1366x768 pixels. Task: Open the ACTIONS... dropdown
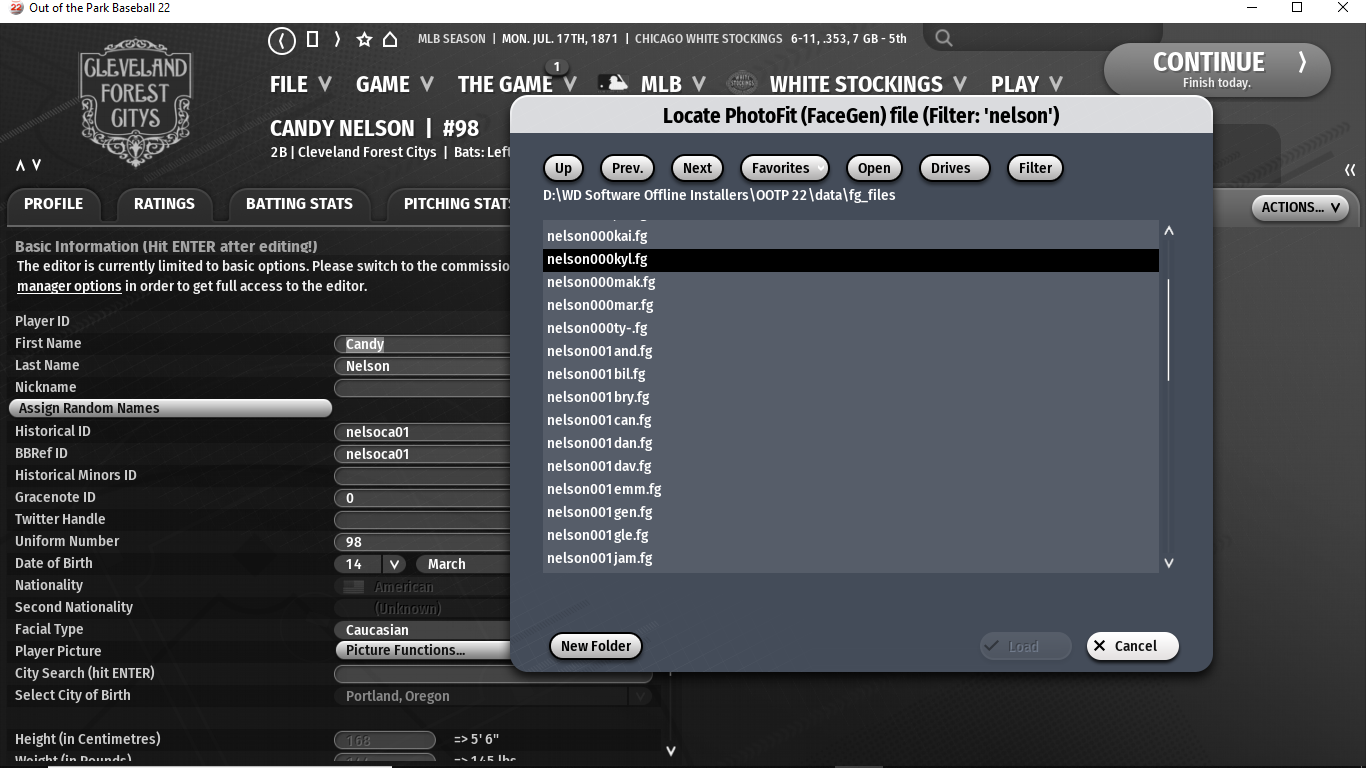pos(1300,208)
